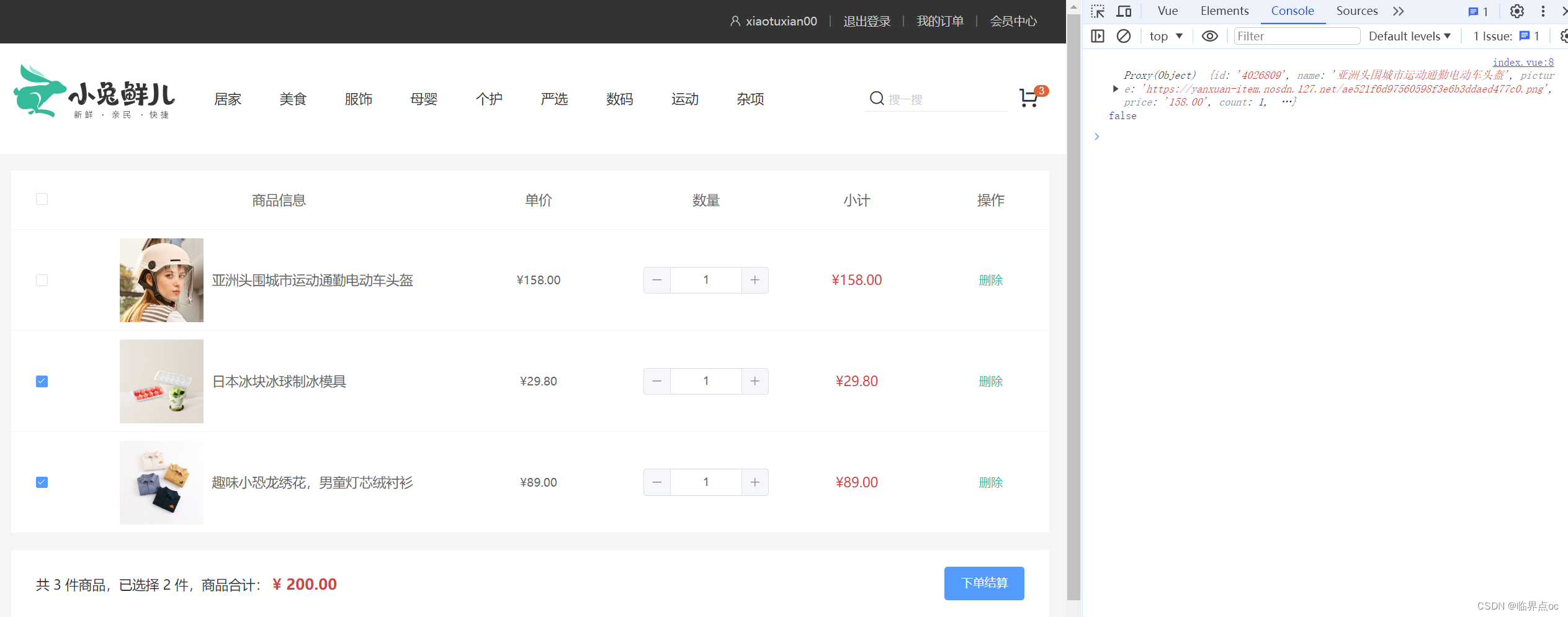
Task: Click the console Filter input field
Action: (1296, 36)
